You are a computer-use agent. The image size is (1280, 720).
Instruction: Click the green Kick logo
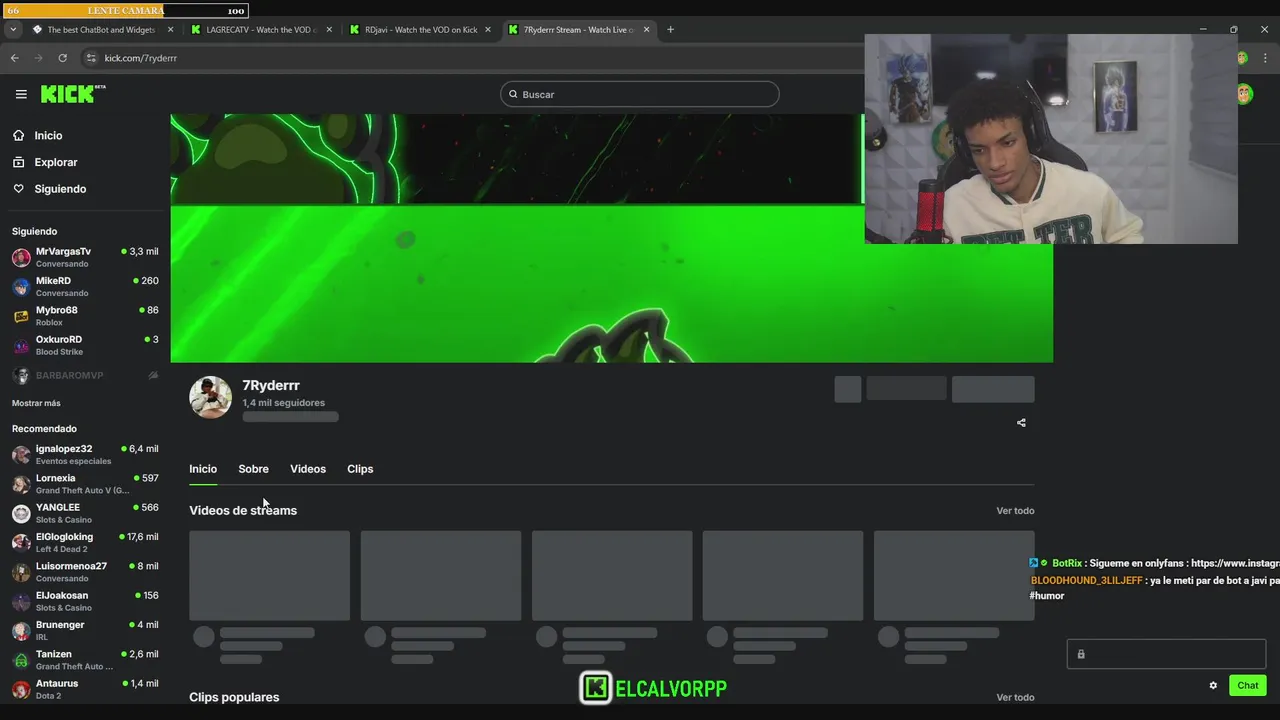tap(73, 94)
